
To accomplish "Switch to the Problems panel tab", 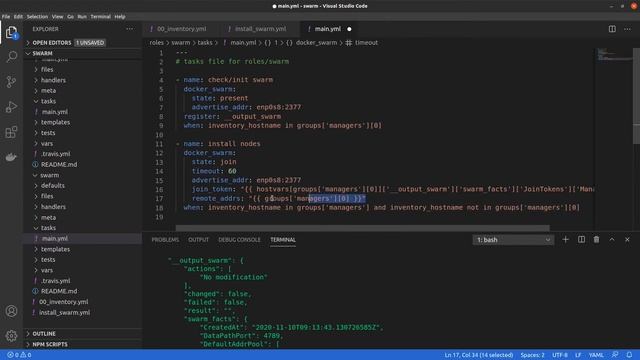I will click(165, 240).
